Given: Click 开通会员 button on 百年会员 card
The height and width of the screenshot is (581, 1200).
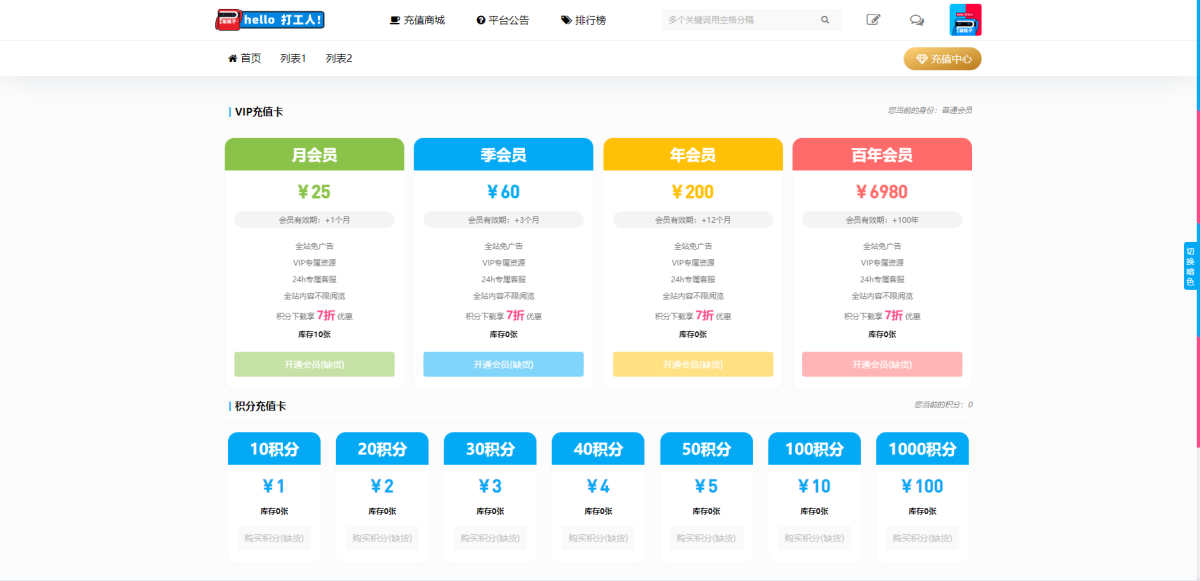Looking at the screenshot, I should click(x=882, y=365).
